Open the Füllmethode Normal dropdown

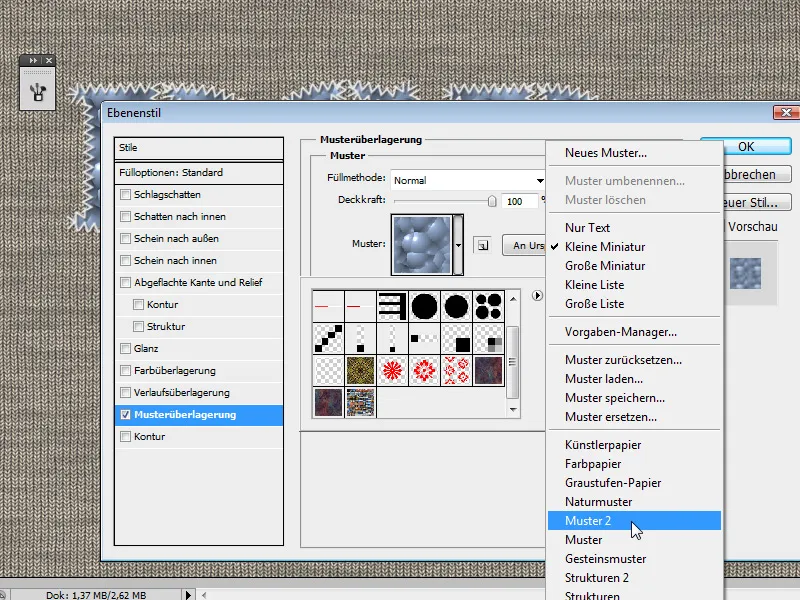(468, 180)
